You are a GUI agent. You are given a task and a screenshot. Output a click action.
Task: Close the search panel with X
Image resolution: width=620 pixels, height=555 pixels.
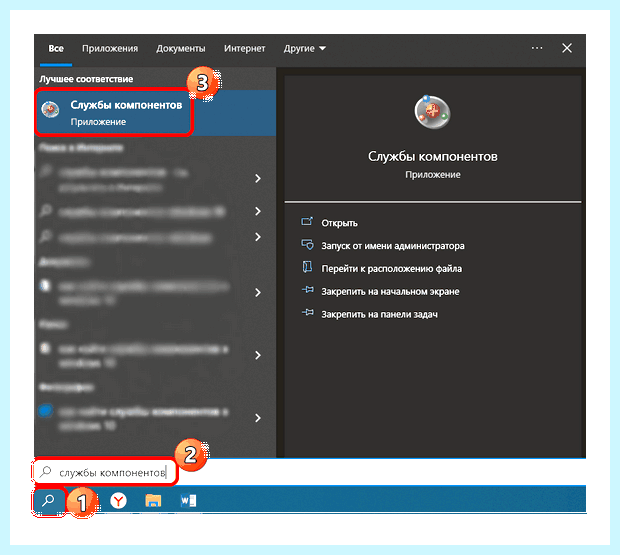(x=567, y=48)
